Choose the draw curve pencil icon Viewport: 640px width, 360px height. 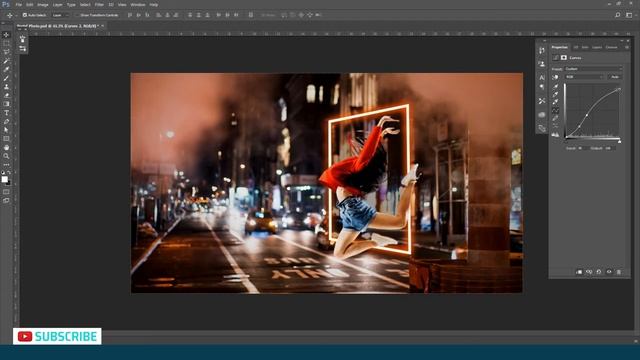coord(555,118)
